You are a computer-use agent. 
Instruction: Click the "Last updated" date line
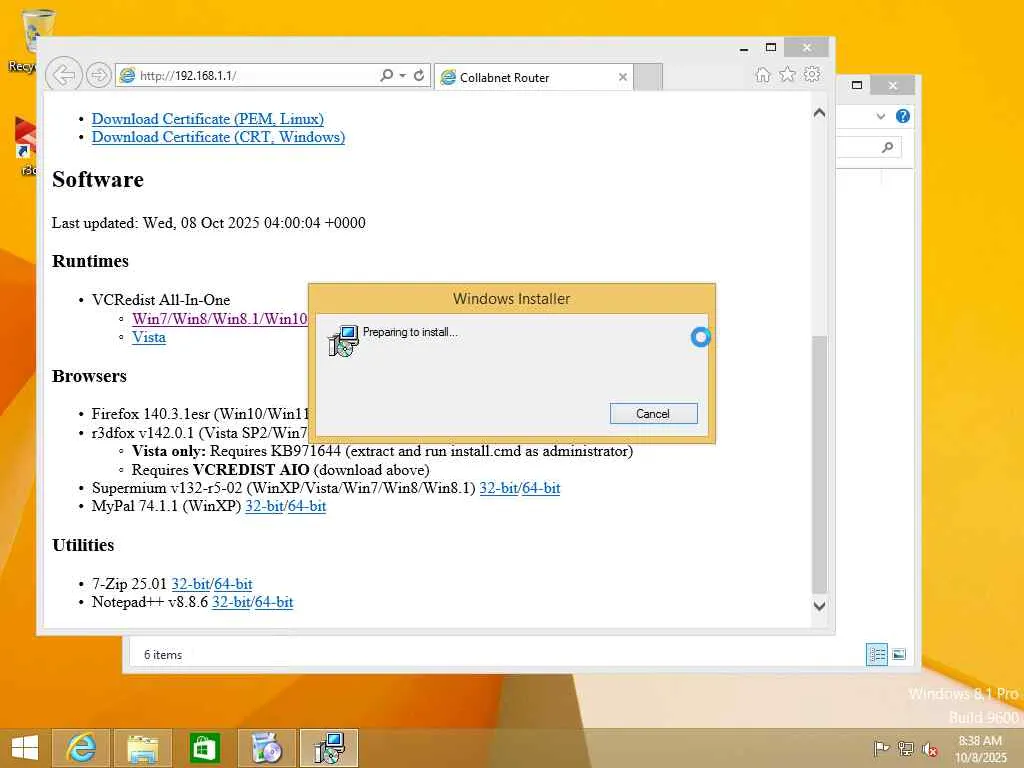(209, 223)
